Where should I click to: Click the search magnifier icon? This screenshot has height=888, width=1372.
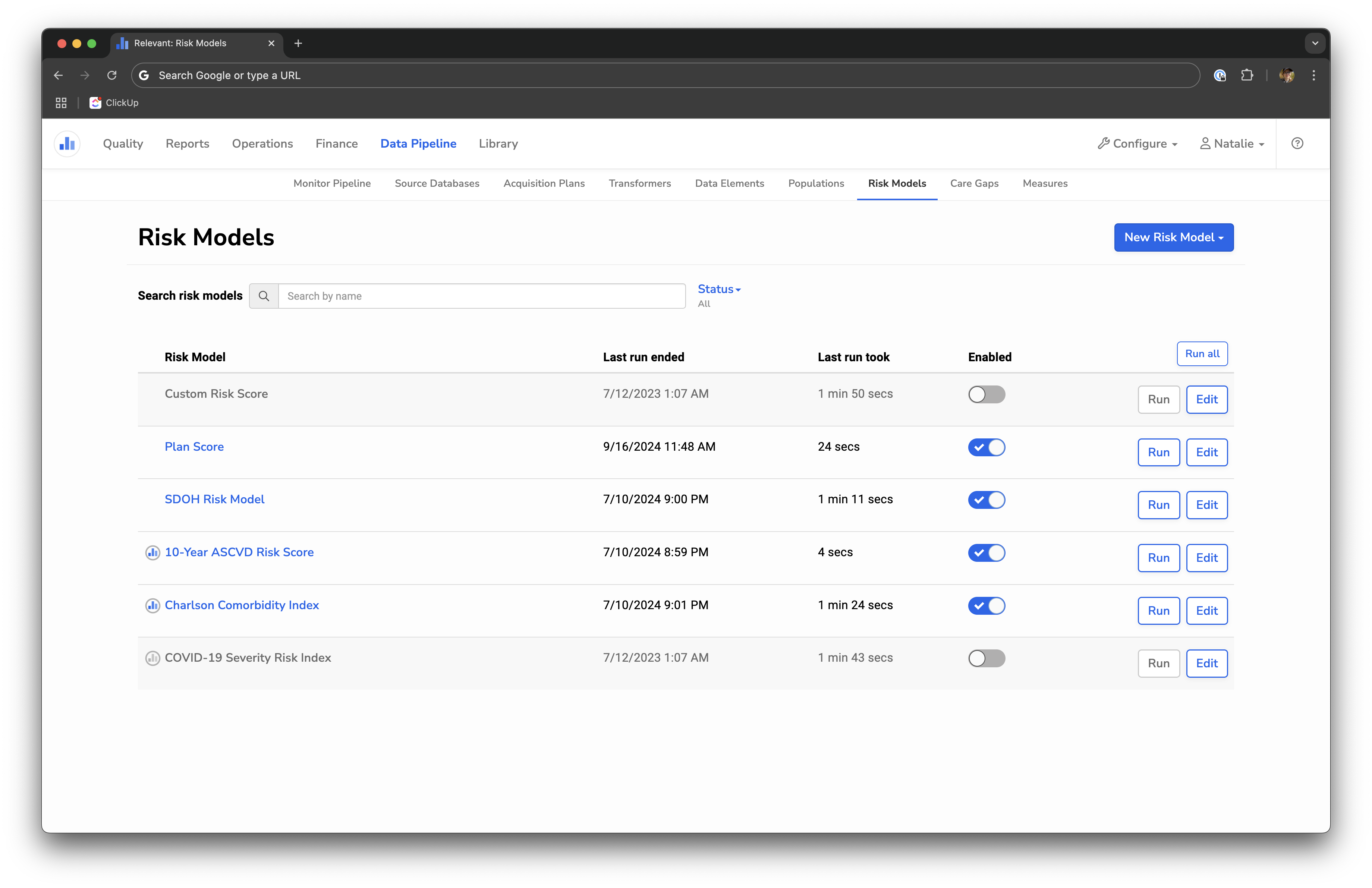pyautogui.click(x=264, y=296)
